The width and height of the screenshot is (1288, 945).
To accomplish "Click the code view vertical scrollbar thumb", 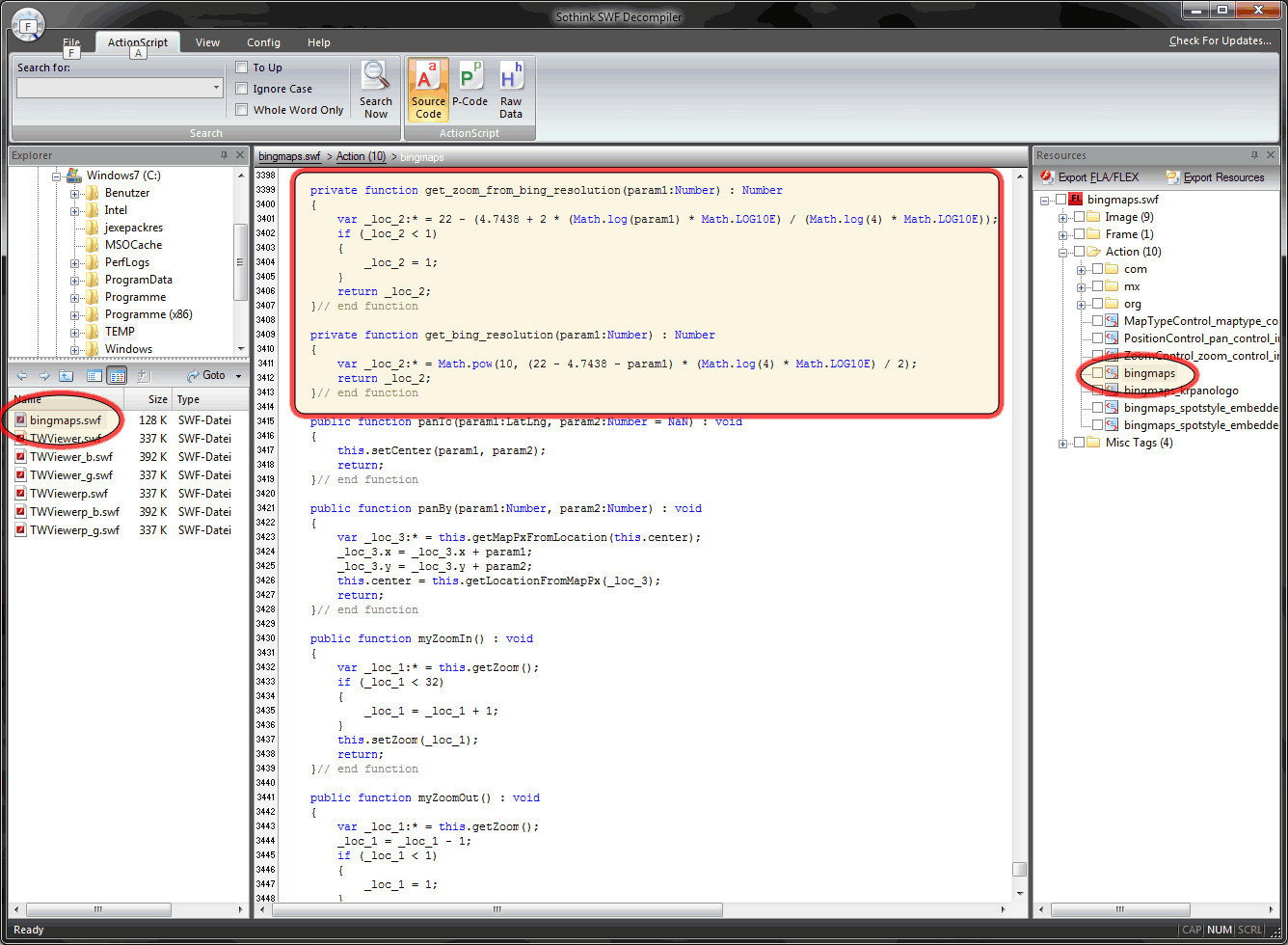I will 1019,869.
